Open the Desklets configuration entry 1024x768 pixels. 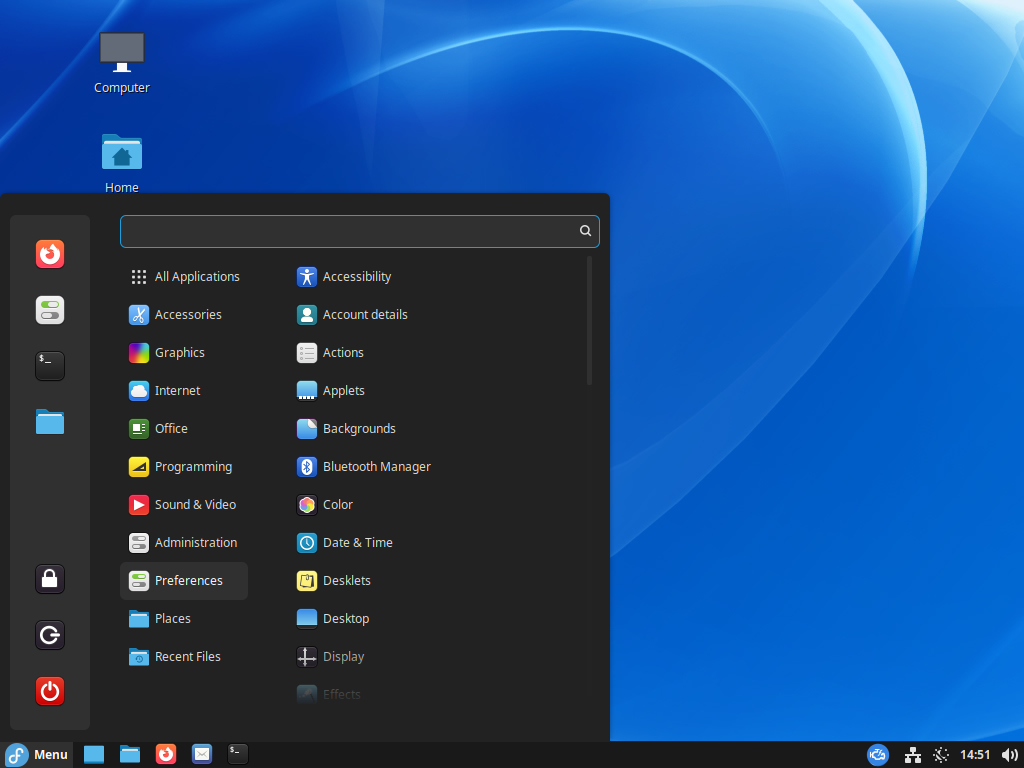tap(346, 580)
